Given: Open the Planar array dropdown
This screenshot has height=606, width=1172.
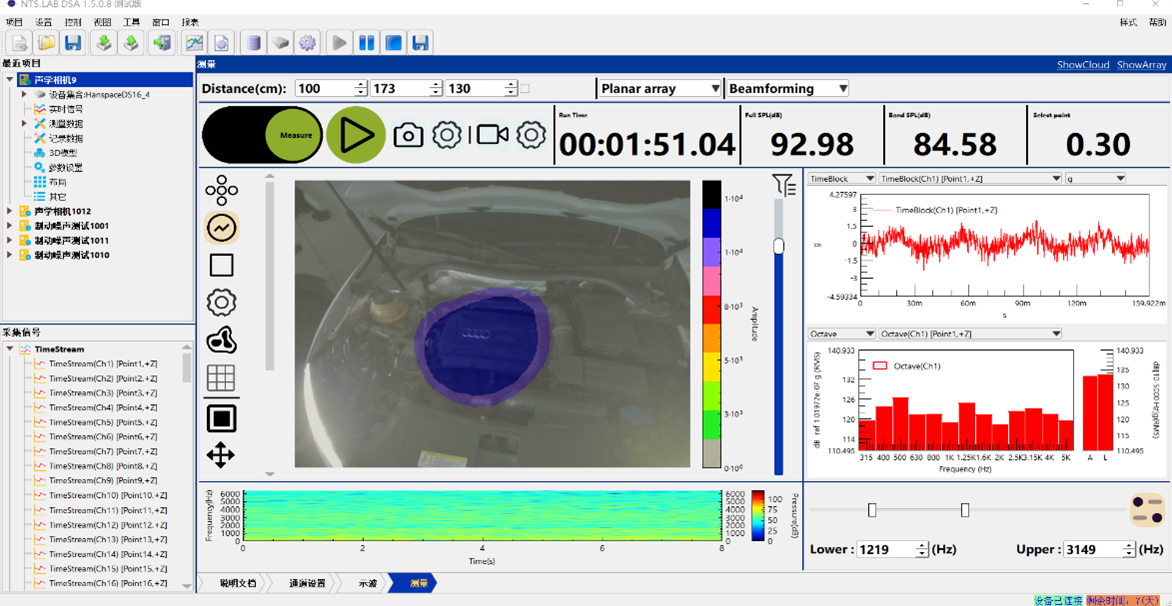Looking at the screenshot, I should point(659,88).
